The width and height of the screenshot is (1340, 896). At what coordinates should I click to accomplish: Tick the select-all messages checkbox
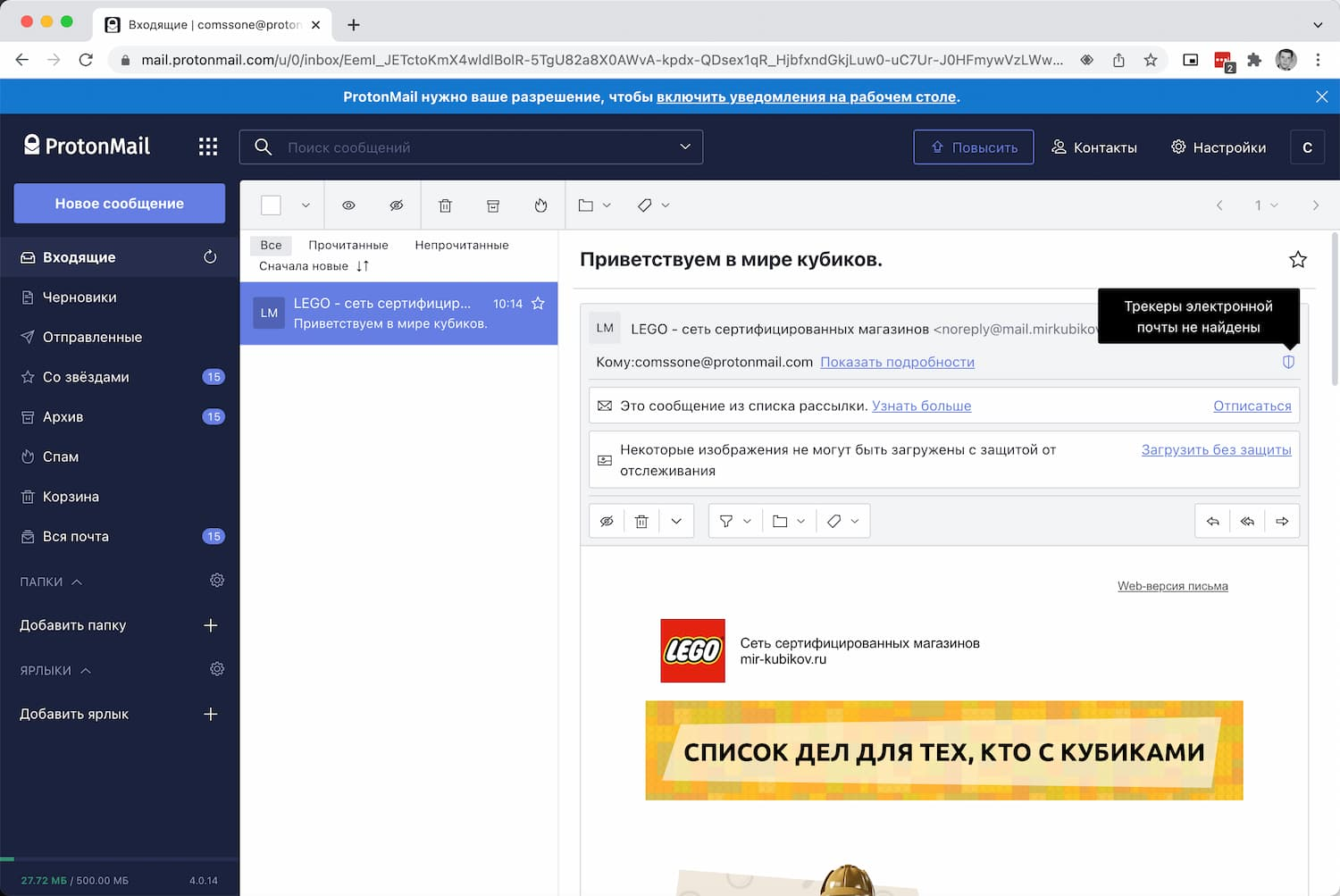coord(271,205)
